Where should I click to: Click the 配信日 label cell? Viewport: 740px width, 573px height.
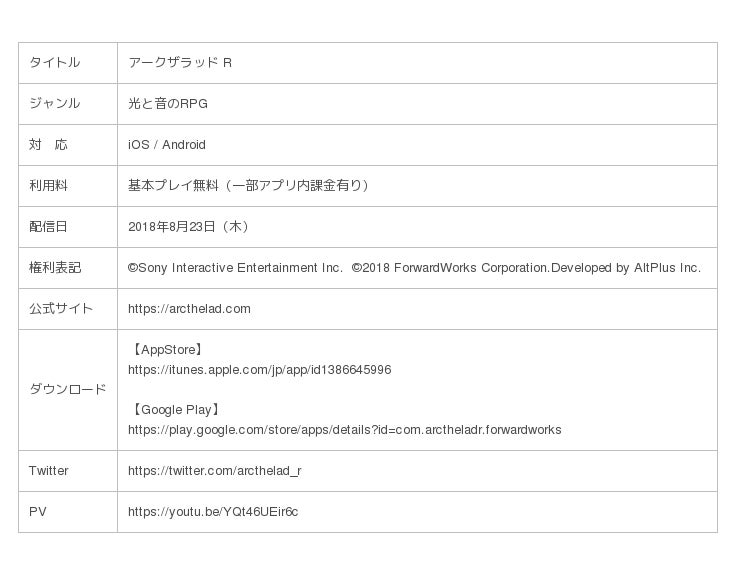pos(48,227)
